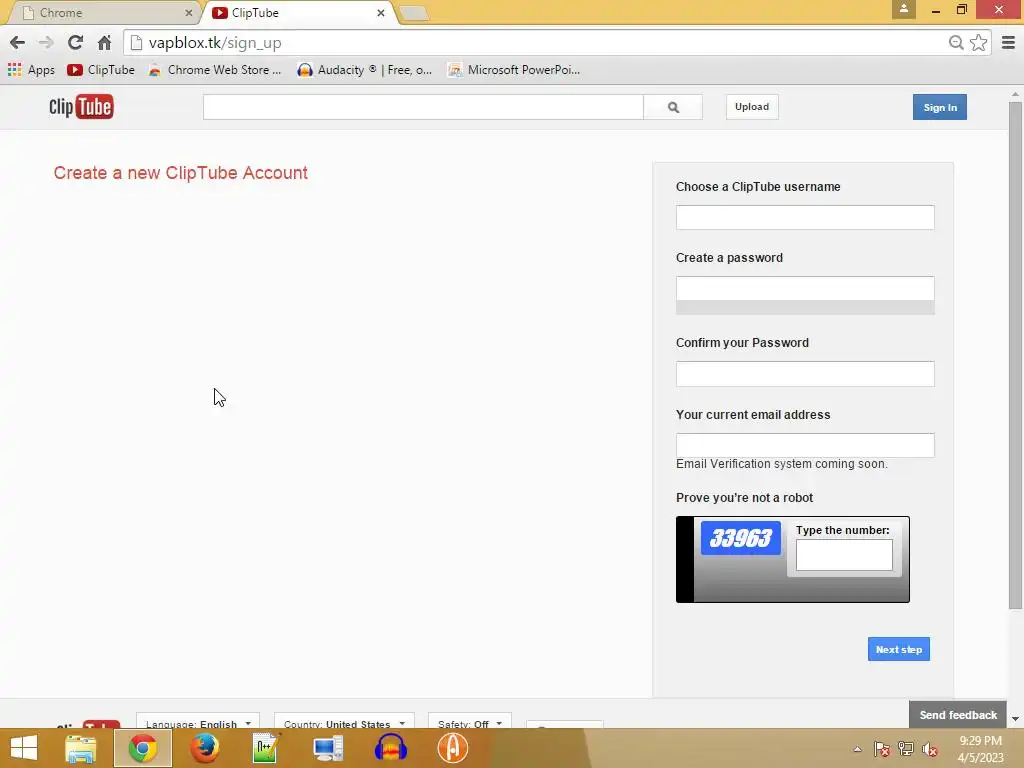Click the search magnifier button
The width and height of the screenshot is (1024, 768).
[x=673, y=107]
